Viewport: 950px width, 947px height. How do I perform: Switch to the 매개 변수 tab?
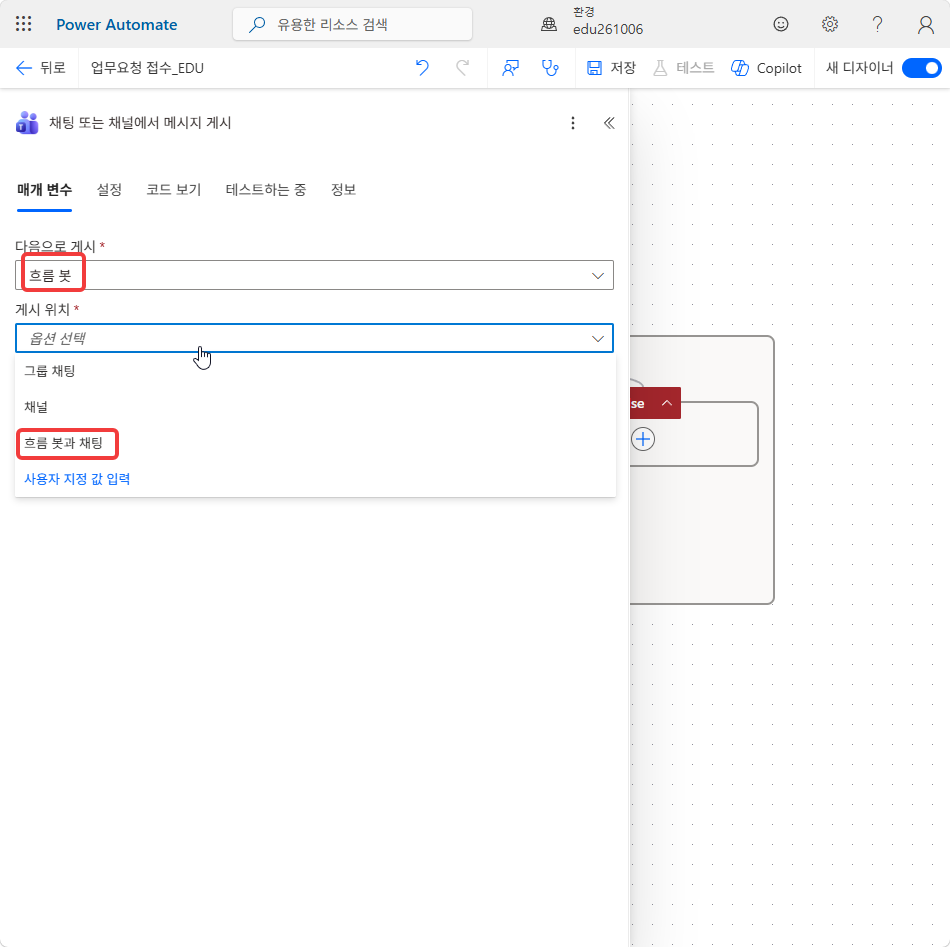coord(44,190)
